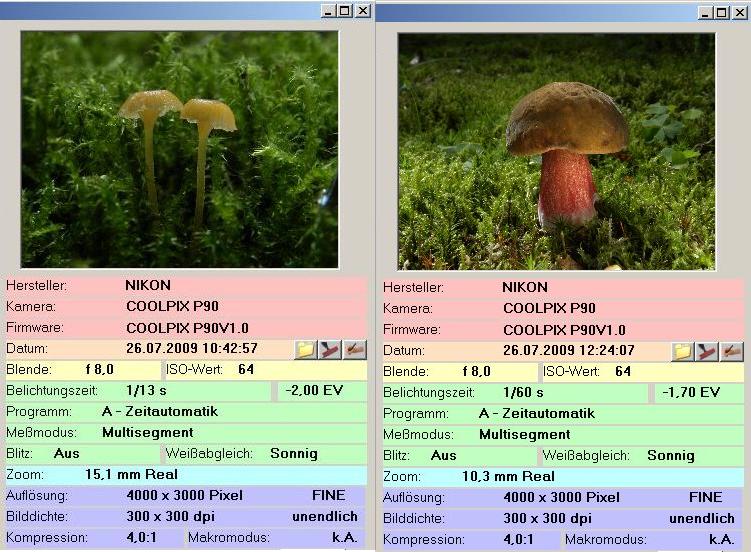Click stamp icon in the 10:42:57 date row

coord(330,349)
